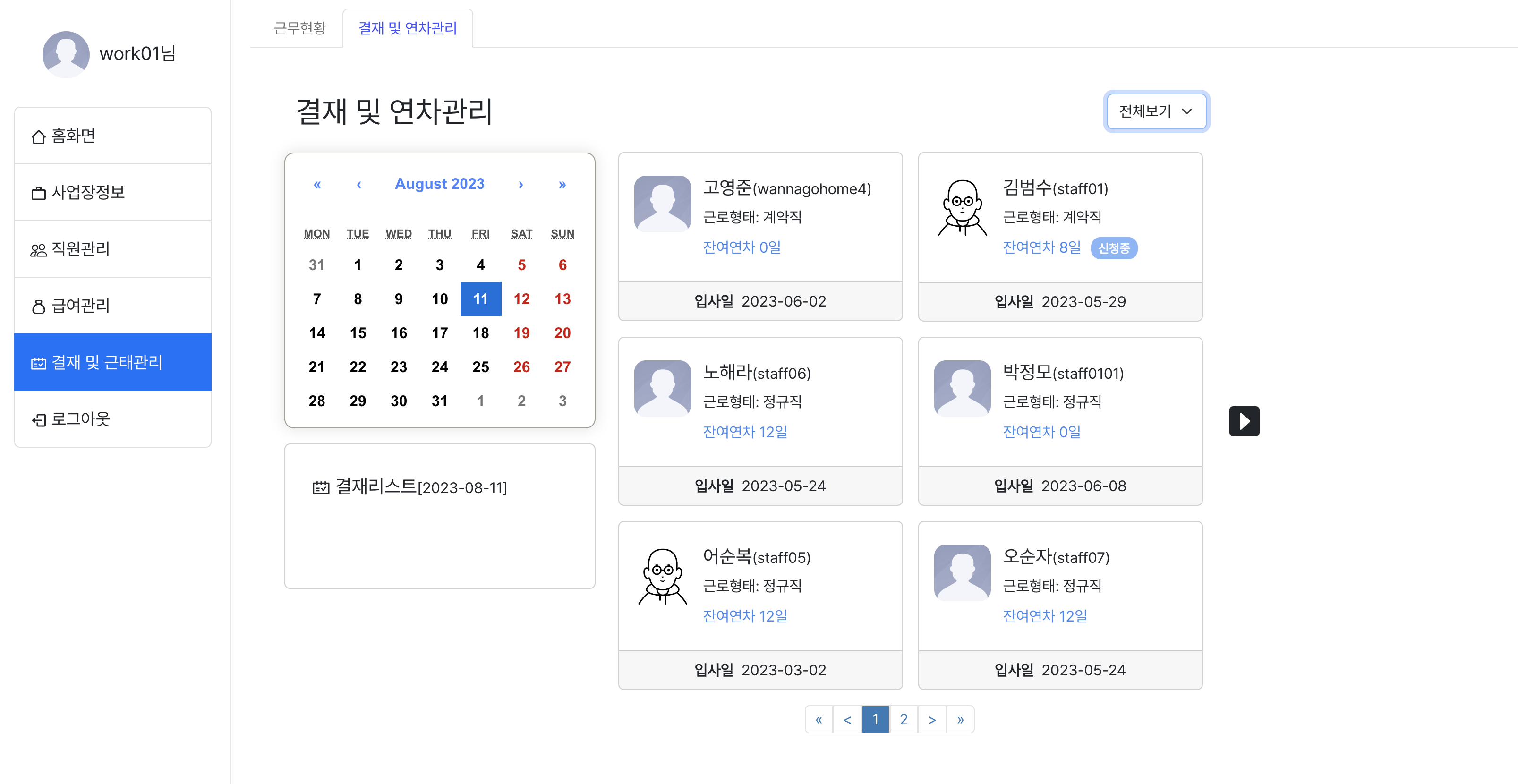Select the 결재 및 근태관리 sidebar menu
The height and width of the screenshot is (784, 1518).
pos(112,362)
